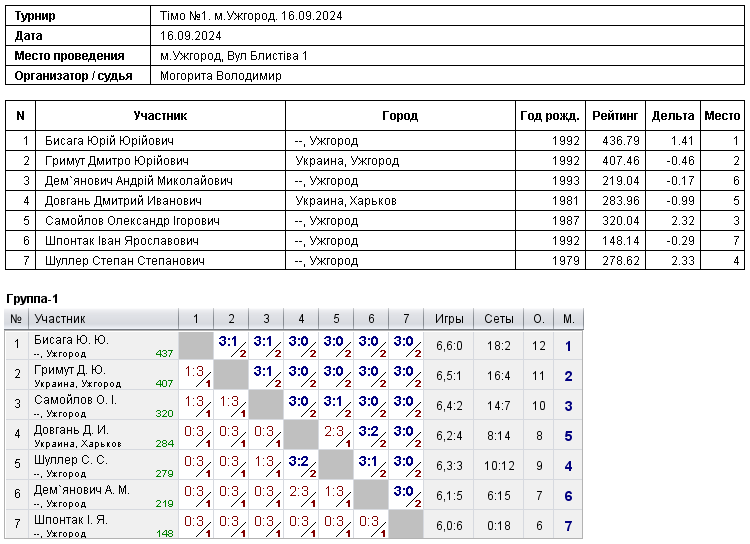Viewport: 750px width, 544px height.
Task: Click participant name Самойлов Олександр Ігорович
Action: 132,221
